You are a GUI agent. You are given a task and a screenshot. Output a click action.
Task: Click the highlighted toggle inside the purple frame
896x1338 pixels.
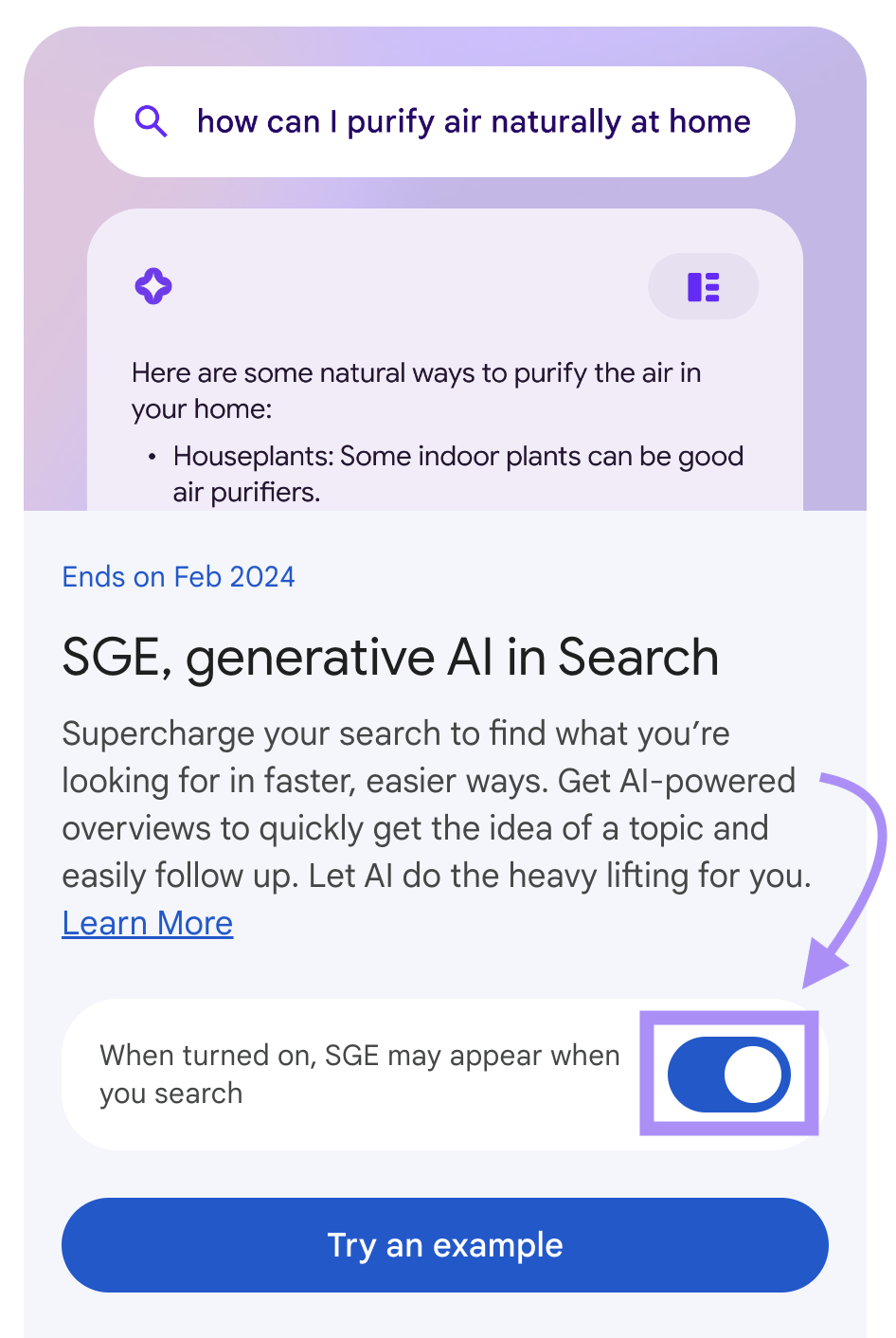click(729, 1074)
